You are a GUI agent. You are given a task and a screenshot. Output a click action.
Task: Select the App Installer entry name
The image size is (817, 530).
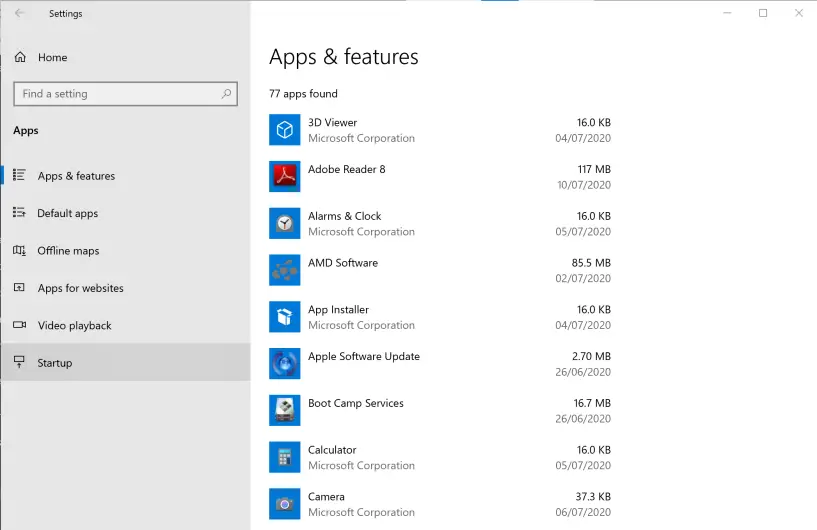click(338, 310)
